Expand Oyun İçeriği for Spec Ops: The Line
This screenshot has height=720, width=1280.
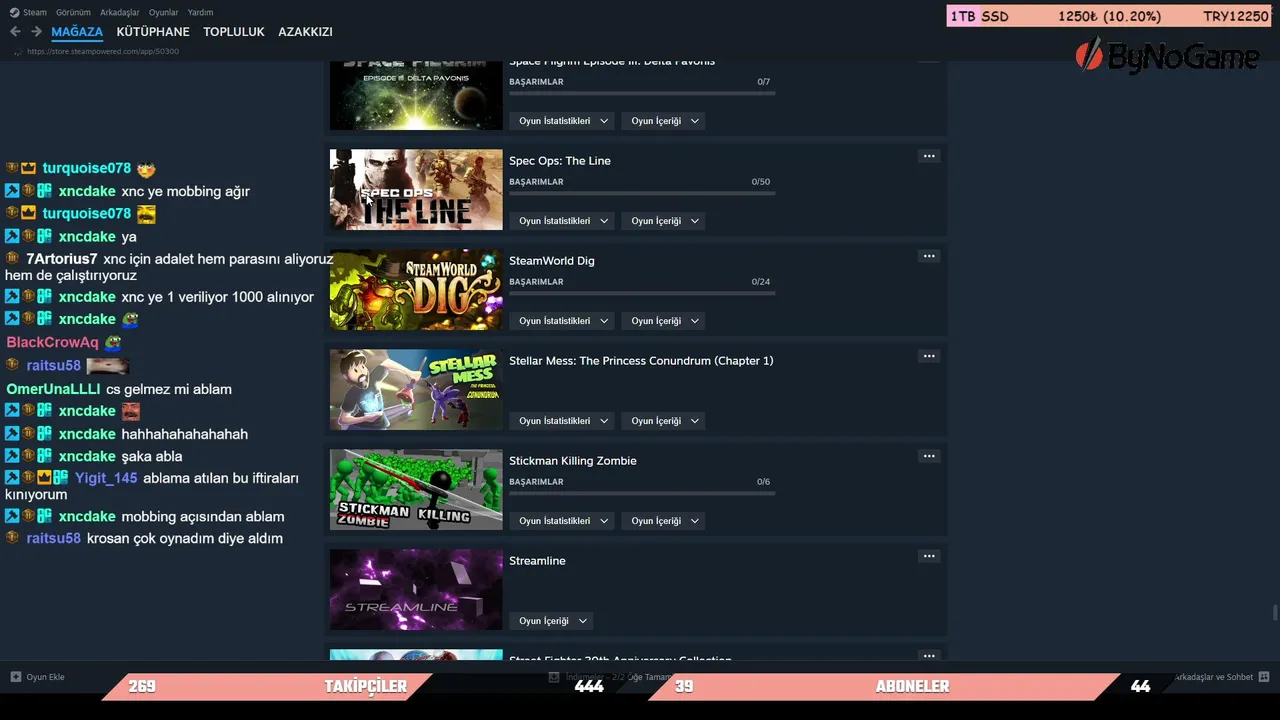pyautogui.click(x=664, y=221)
